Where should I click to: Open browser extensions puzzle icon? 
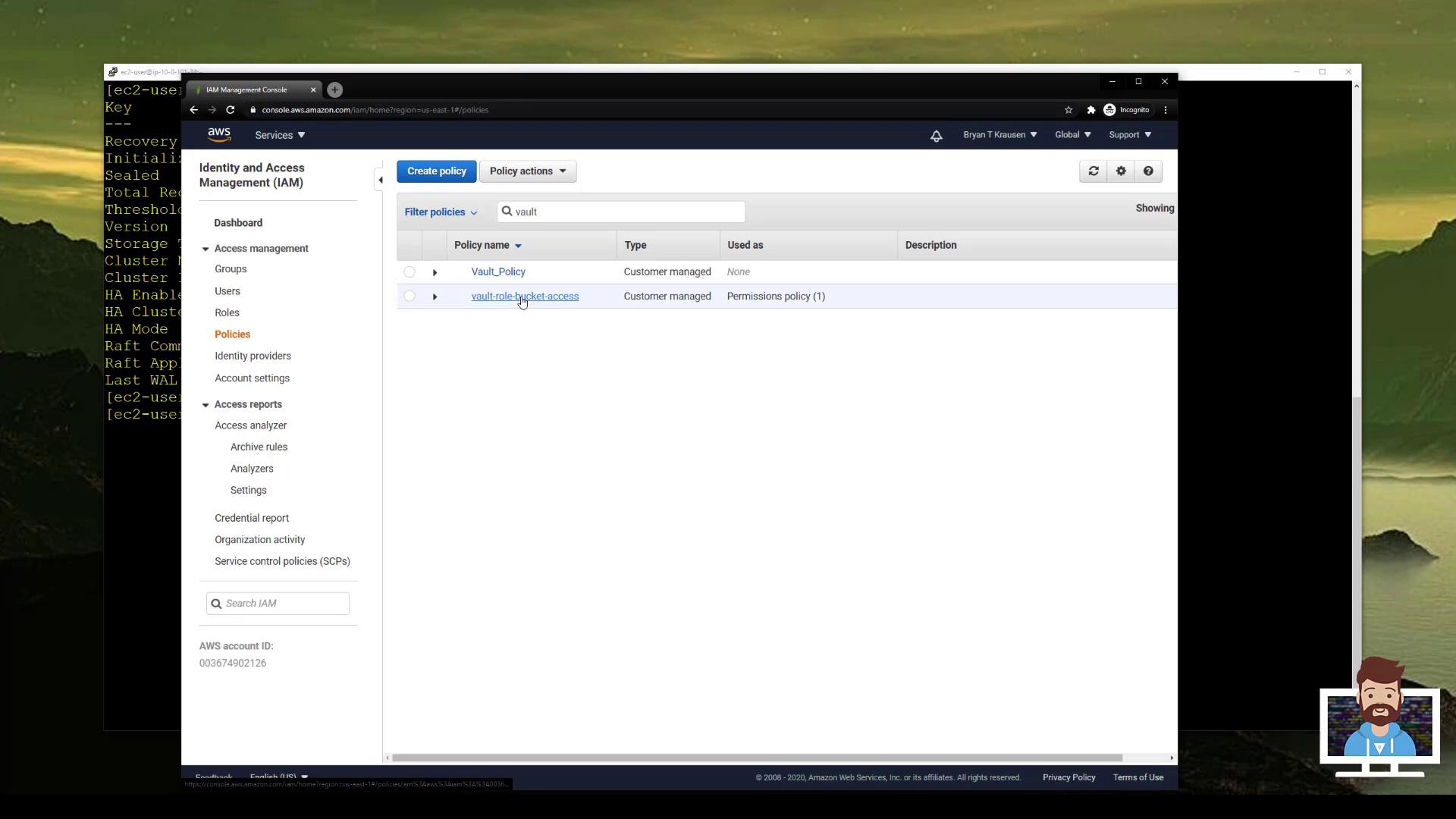click(1090, 110)
